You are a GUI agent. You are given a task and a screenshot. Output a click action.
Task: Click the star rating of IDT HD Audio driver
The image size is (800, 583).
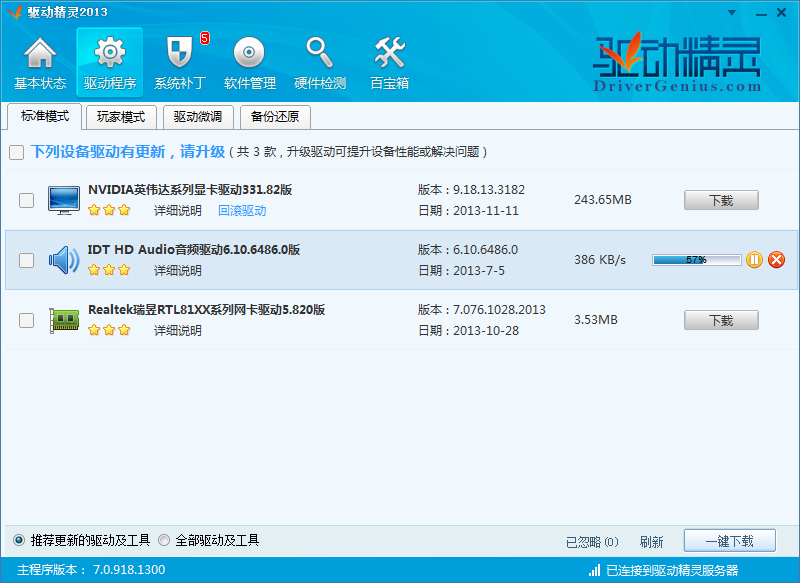point(109,270)
